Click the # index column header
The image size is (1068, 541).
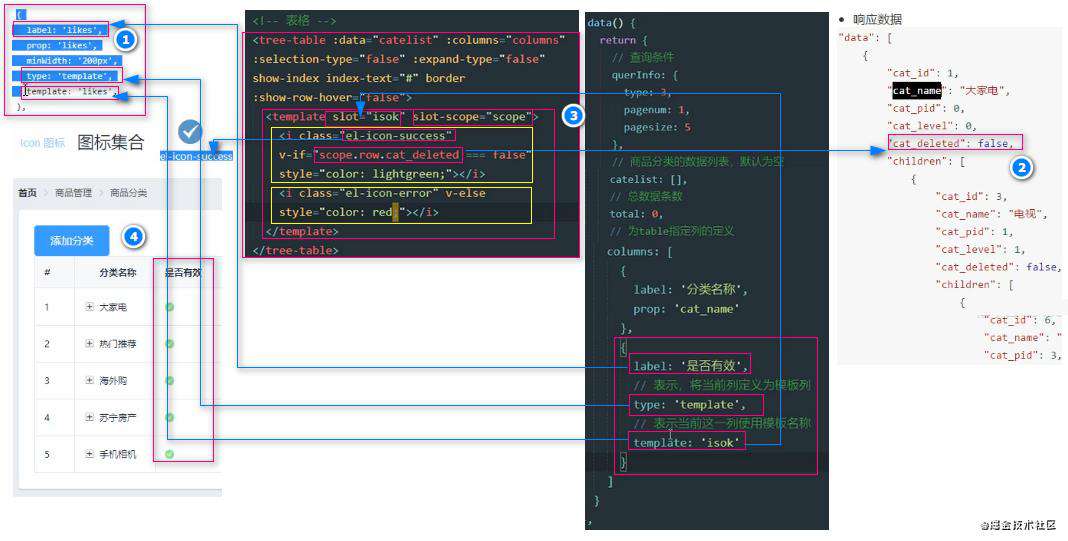[x=47, y=273]
